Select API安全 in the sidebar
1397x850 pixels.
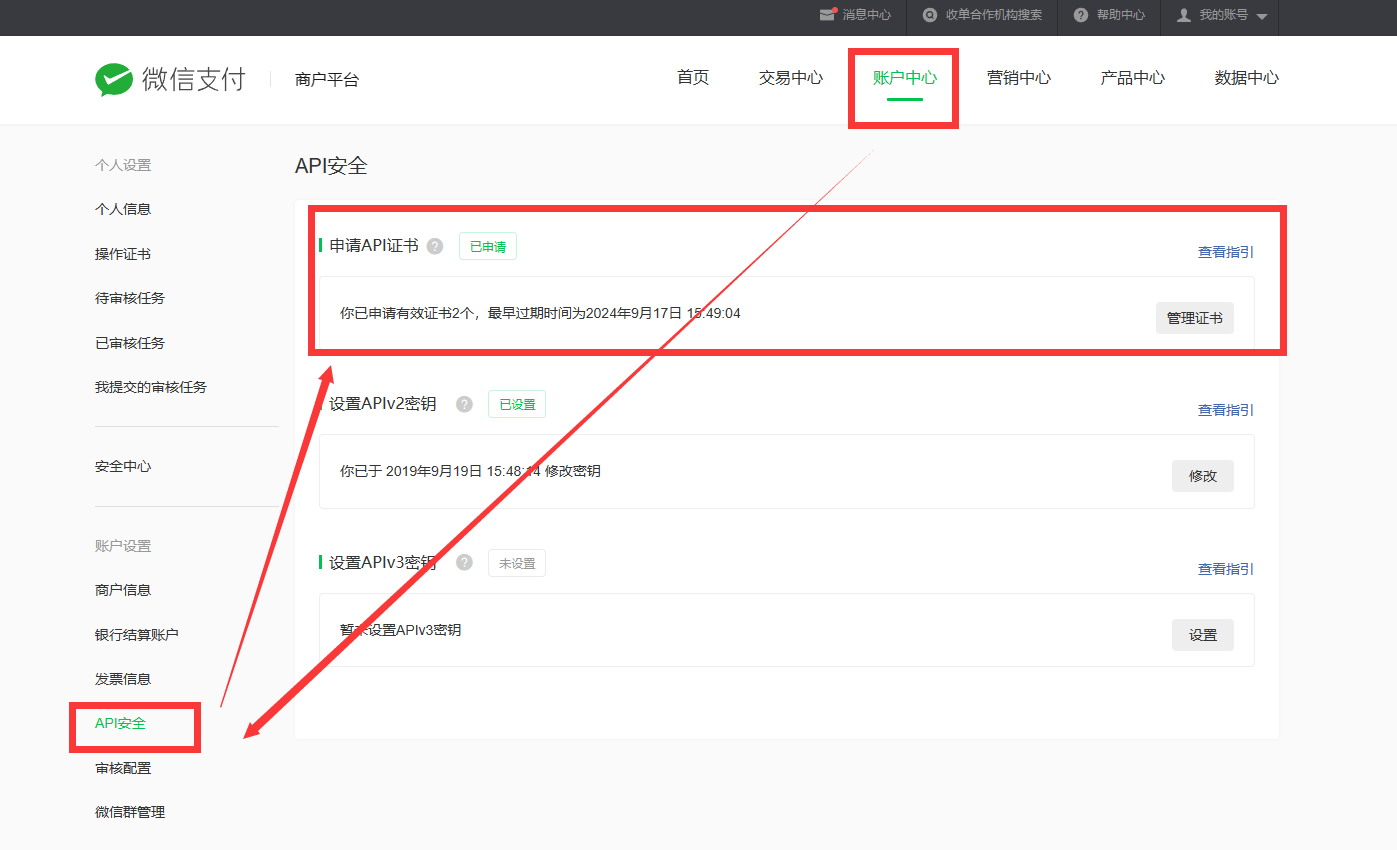point(120,723)
